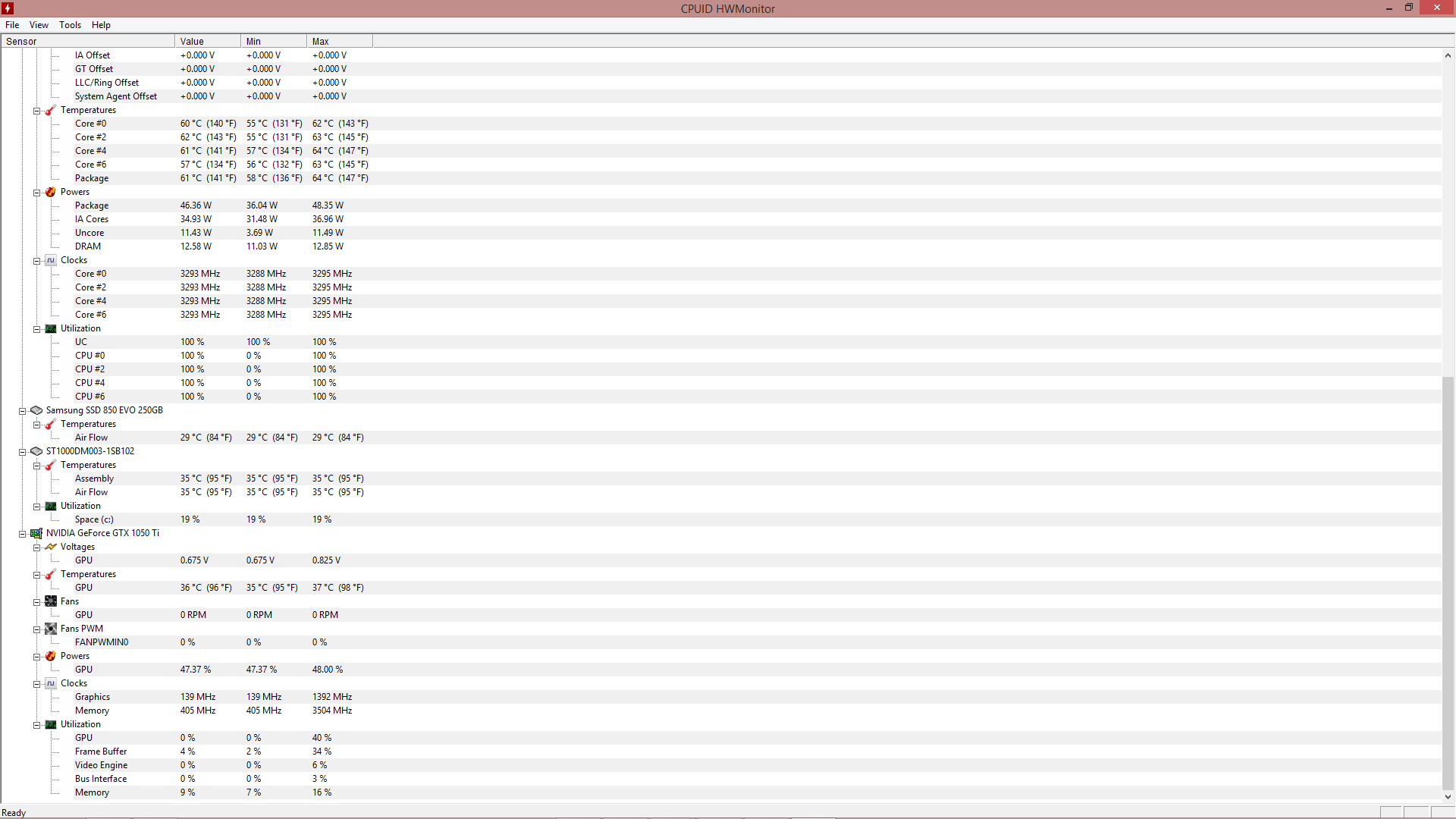The height and width of the screenshot is (819, 1456).
Task: Click the graphics card icon for NVIDIA GeForce GTX 1050 Ti
Action: (x=36, y=533)
